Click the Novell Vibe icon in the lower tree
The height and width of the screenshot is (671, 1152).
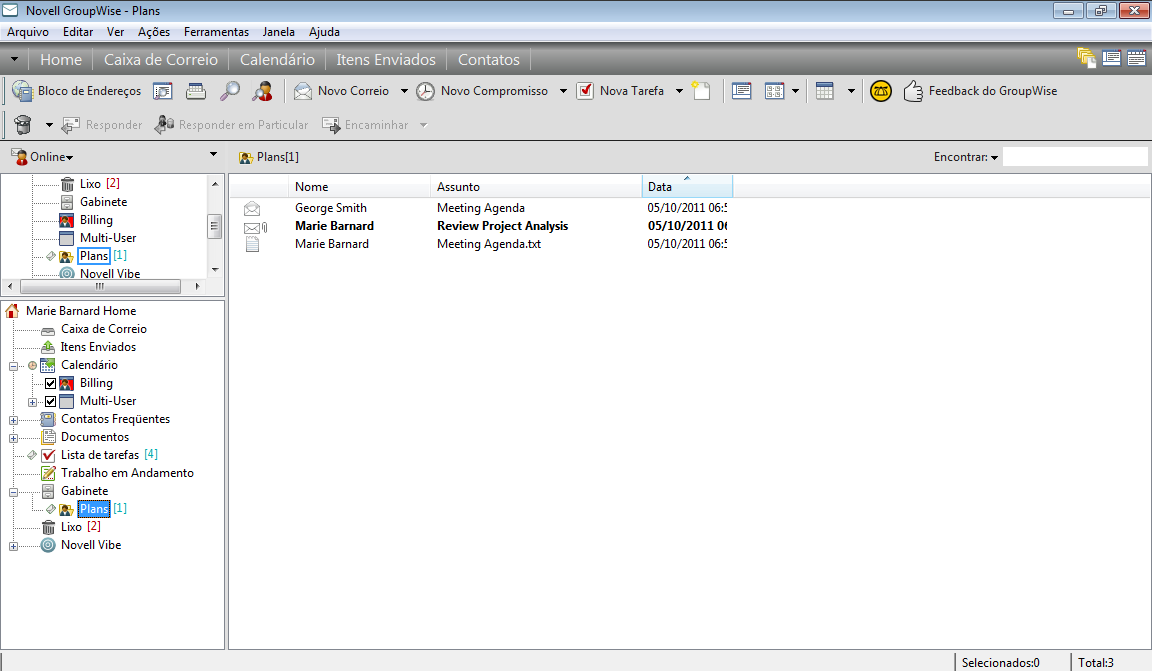point(48,545)
